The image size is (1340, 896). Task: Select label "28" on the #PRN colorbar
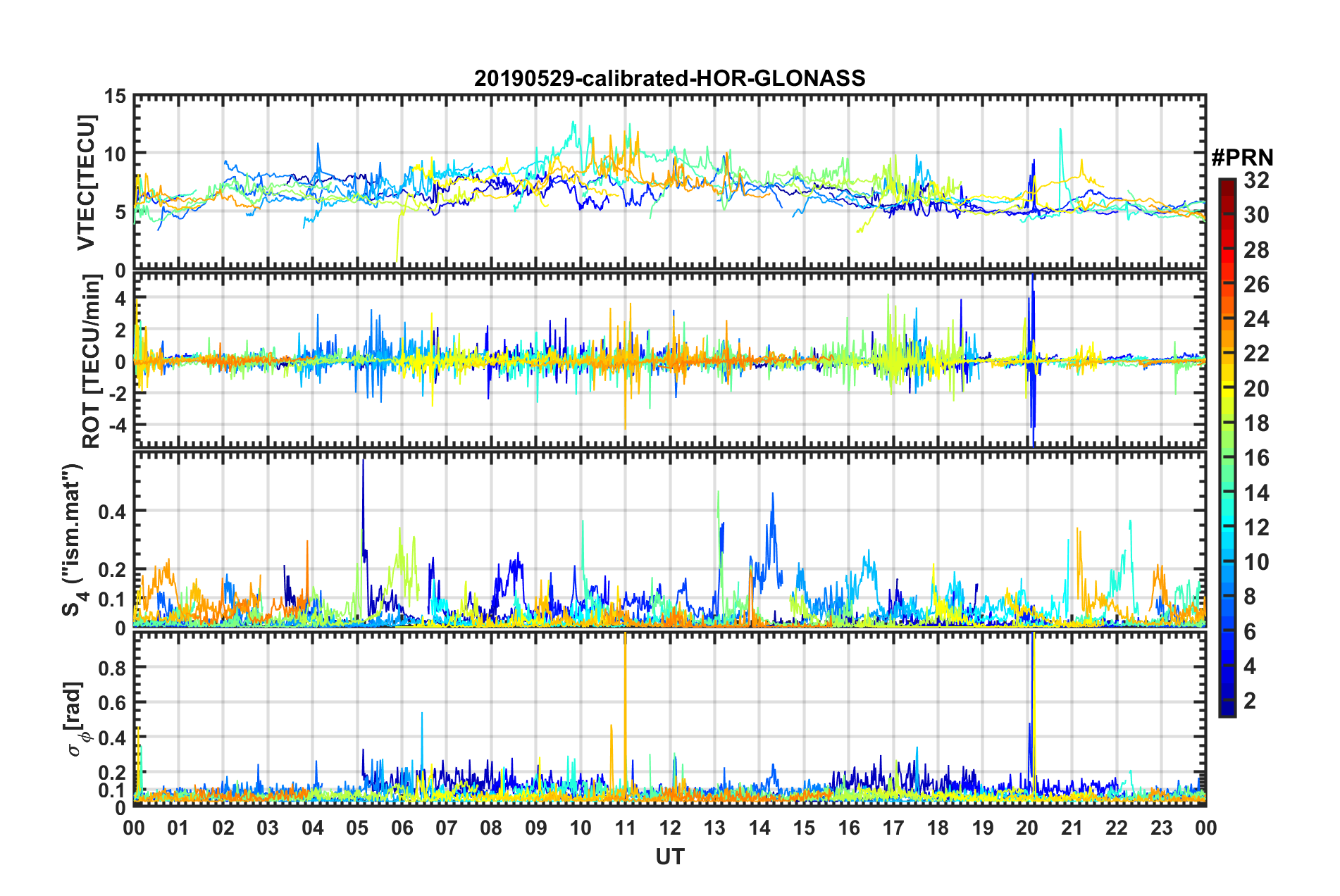pyautogui.click(x=1256, y=250)
